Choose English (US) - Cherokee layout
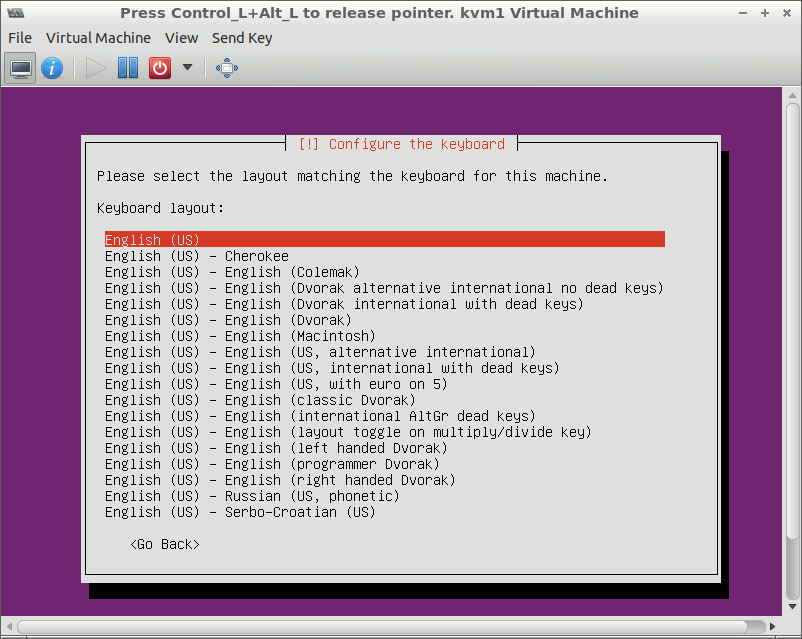This screenshot has height=639, width=802. pyautogui.click(x=196, y=256)
